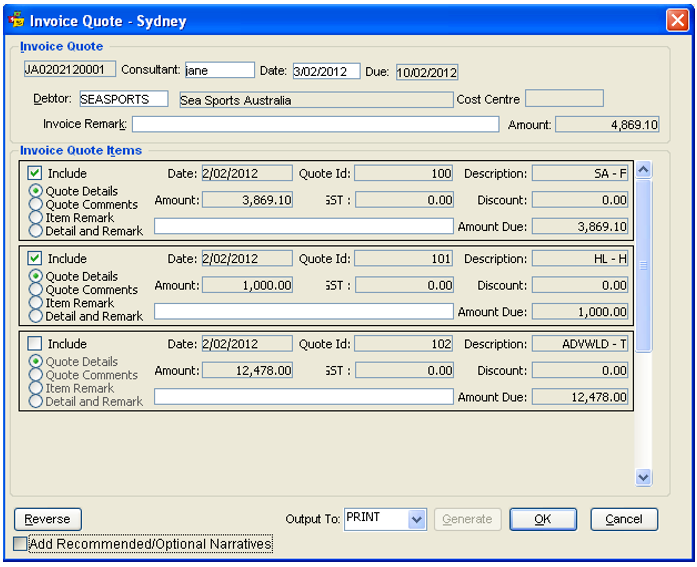Click Discount field of quote 100
697x567 pixels.
click(580, 200)
